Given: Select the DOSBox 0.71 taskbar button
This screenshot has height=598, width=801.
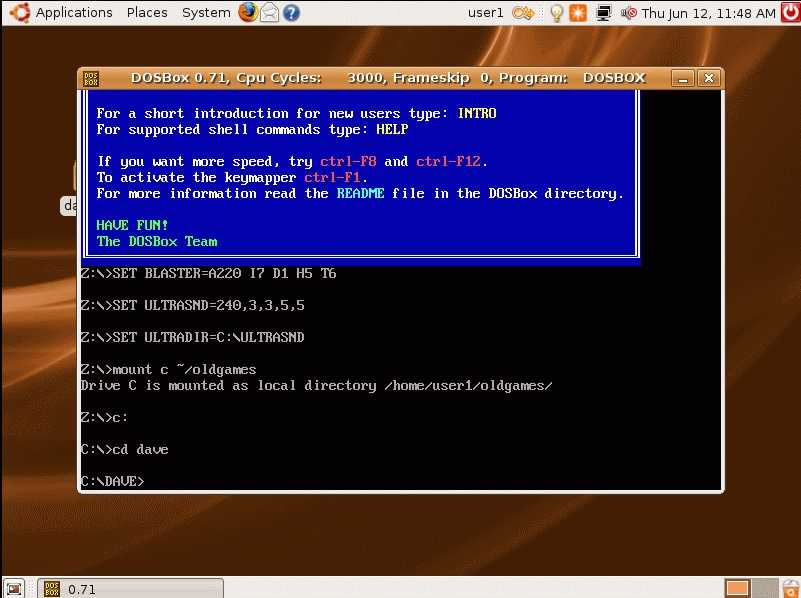Looking at the screenshot, I should 131,588.
